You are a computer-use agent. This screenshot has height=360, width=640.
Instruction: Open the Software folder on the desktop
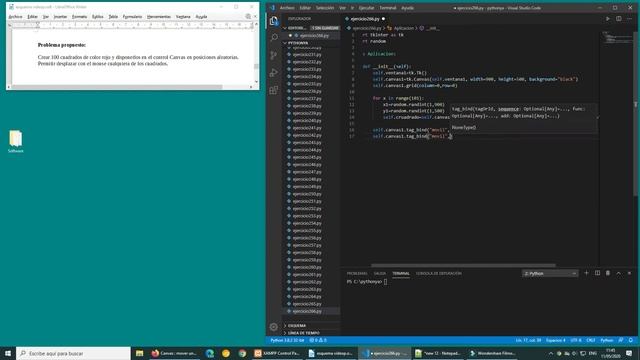16,141
